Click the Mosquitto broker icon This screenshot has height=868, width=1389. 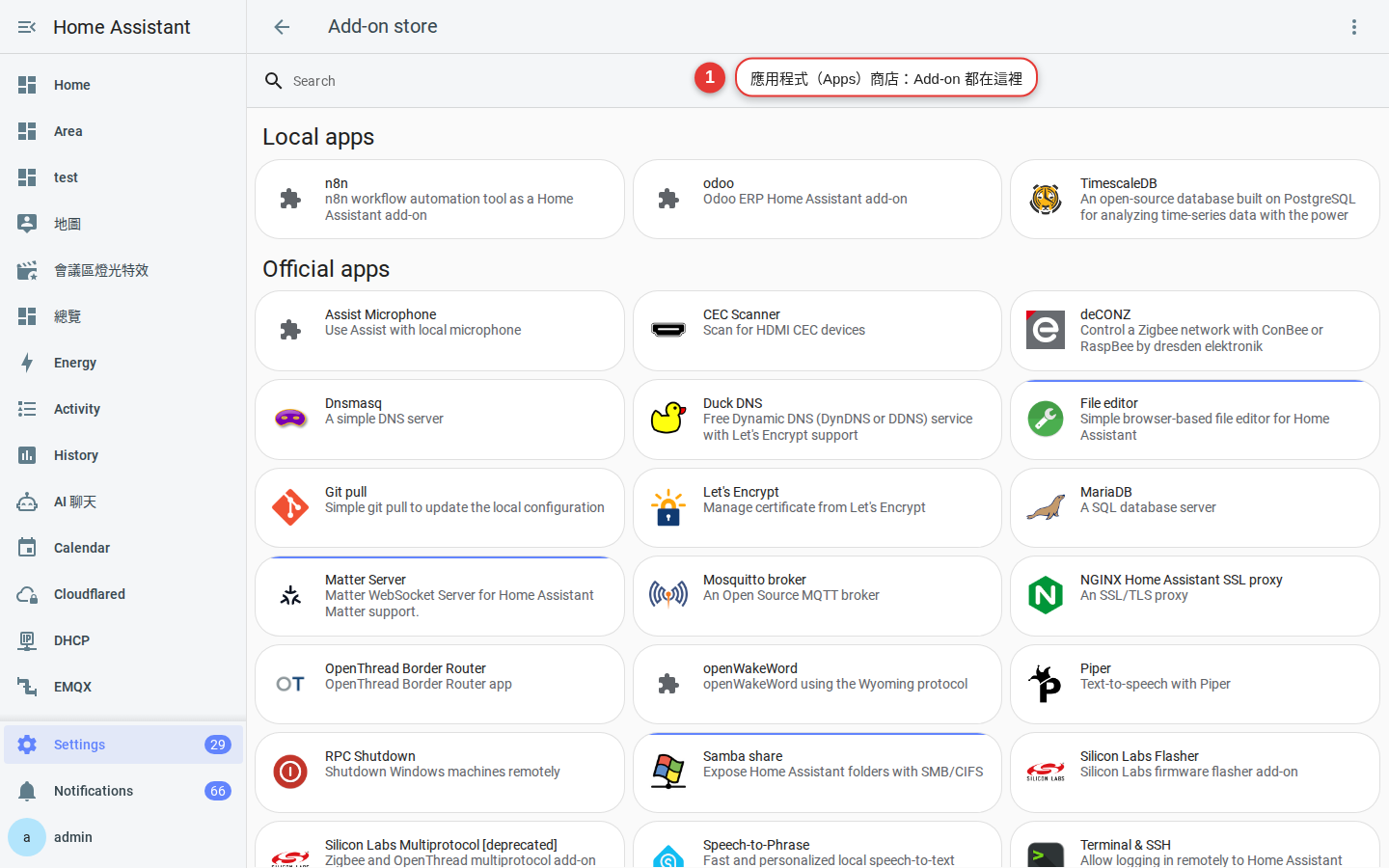coord(668,595)
